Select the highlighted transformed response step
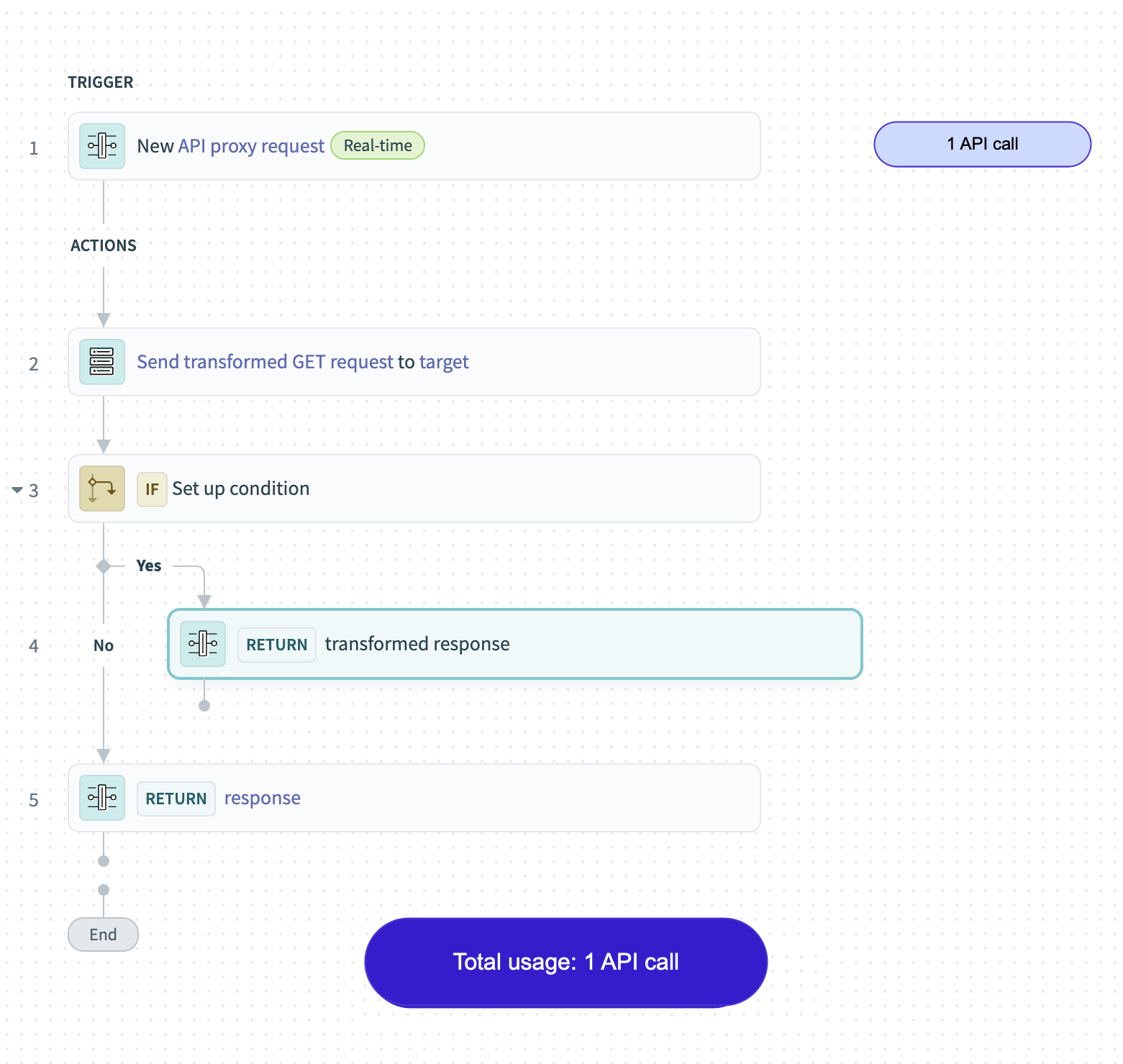This screenshot has height=1064, width=1123. tap(515, 645)
